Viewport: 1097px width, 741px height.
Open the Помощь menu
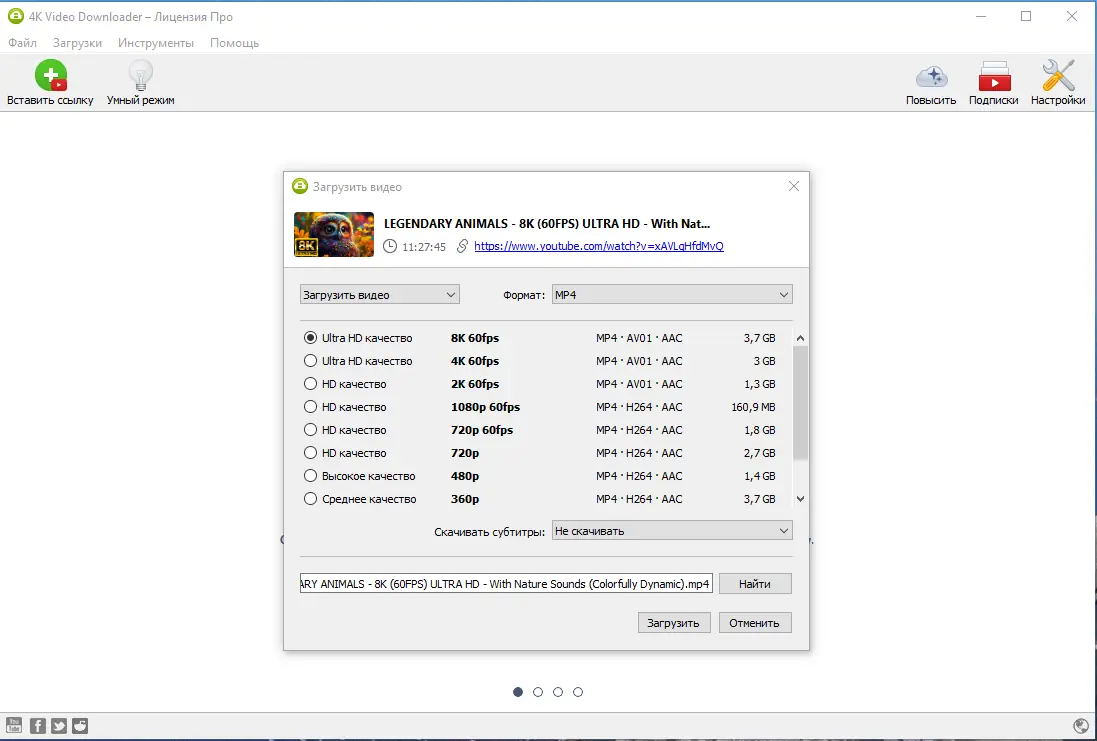(234, 43)
